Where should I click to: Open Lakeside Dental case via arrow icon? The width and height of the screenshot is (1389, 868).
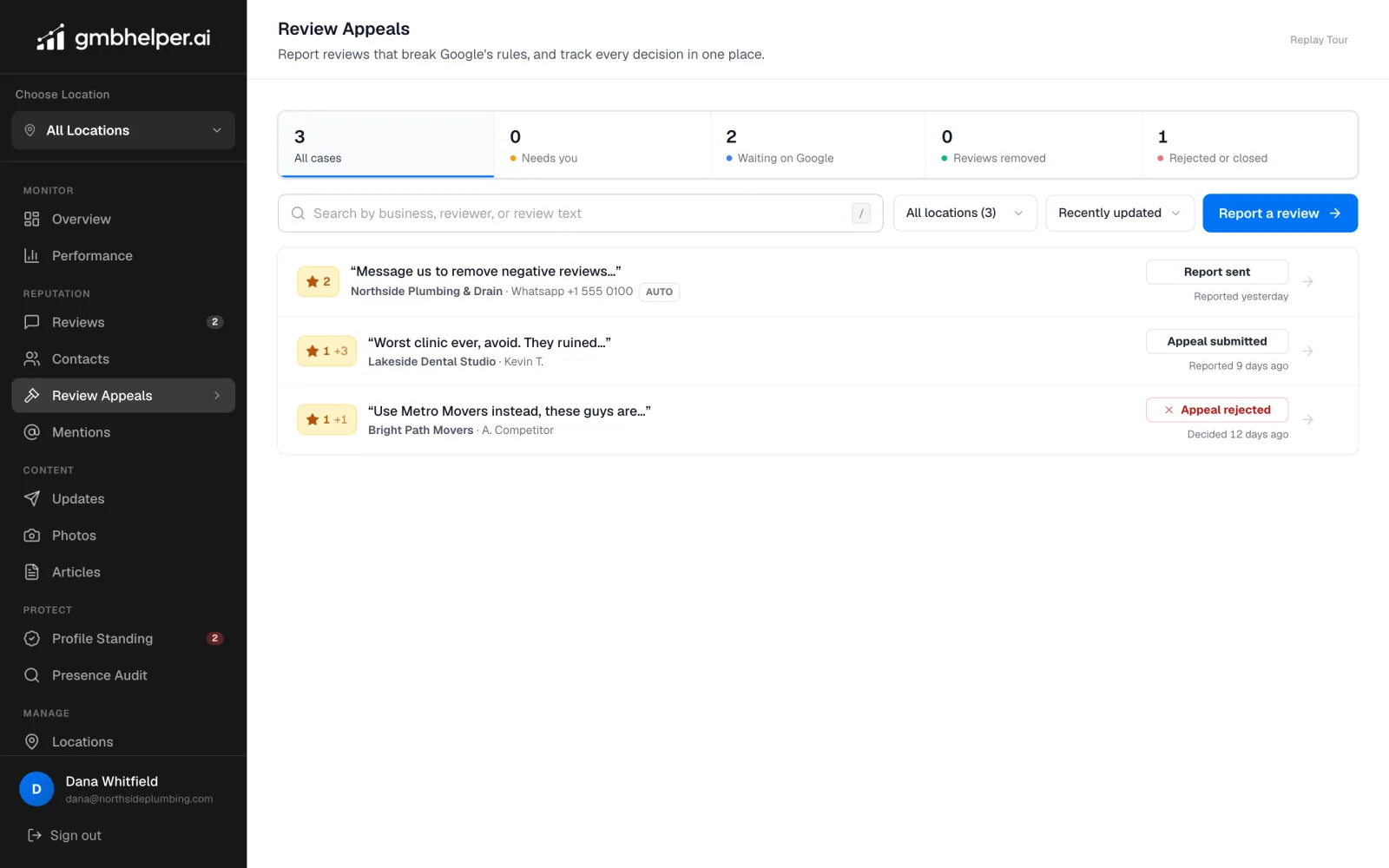pos(1308,351)
